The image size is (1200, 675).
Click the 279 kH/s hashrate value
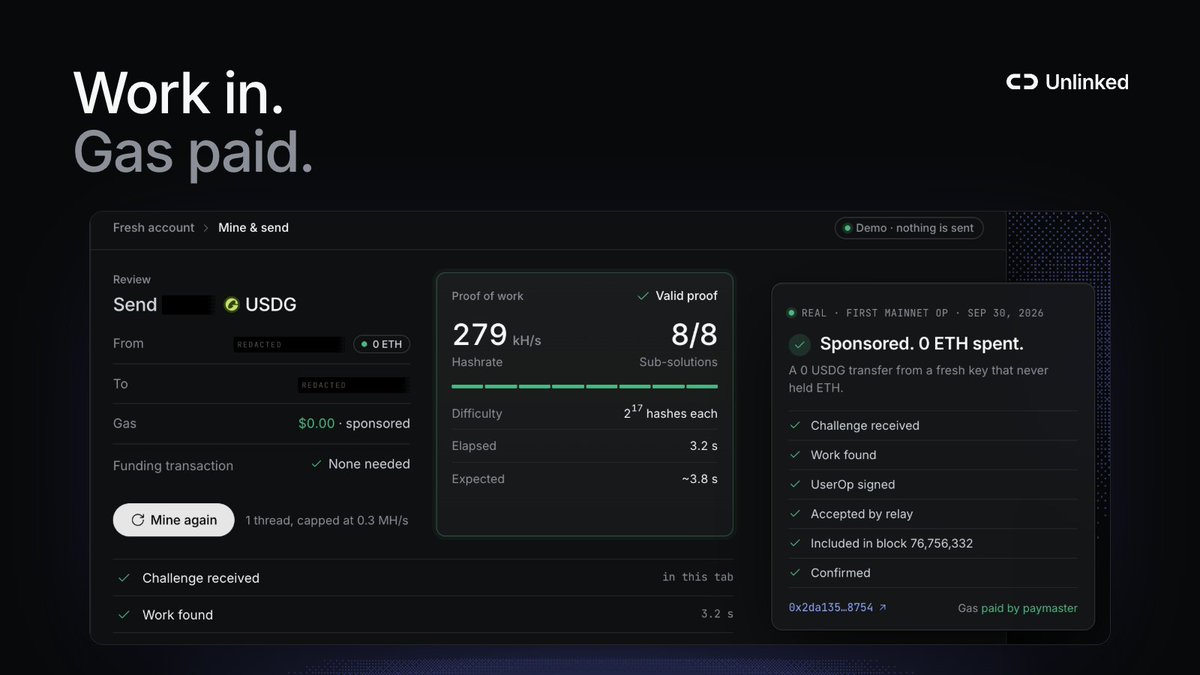(497, 335)
